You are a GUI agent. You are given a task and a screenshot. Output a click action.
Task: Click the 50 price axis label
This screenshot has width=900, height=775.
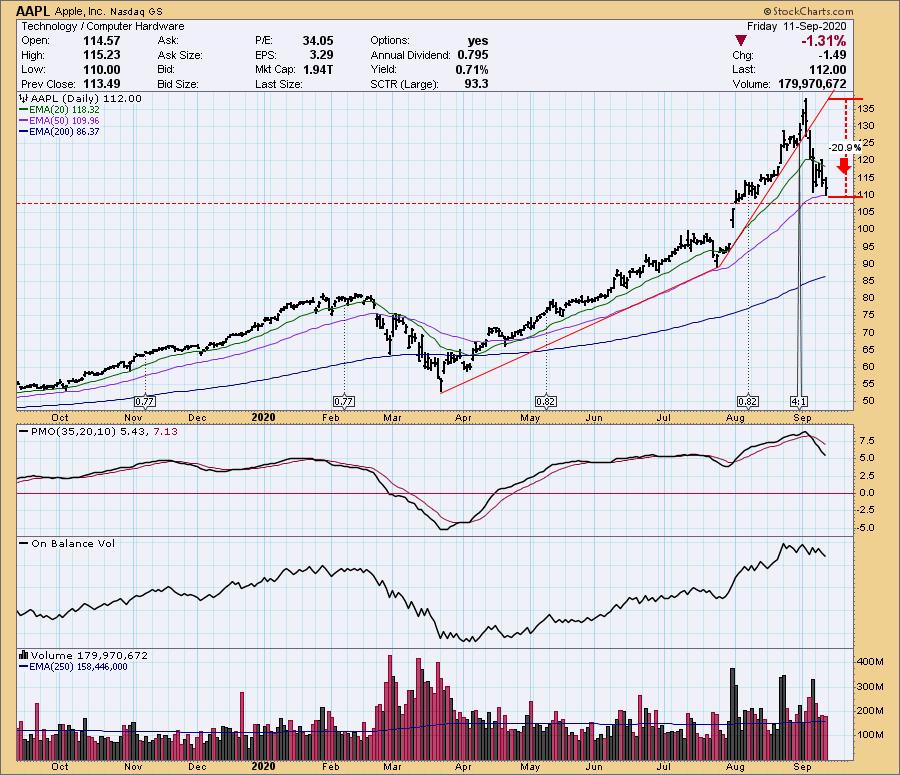[x=869, y=401]
